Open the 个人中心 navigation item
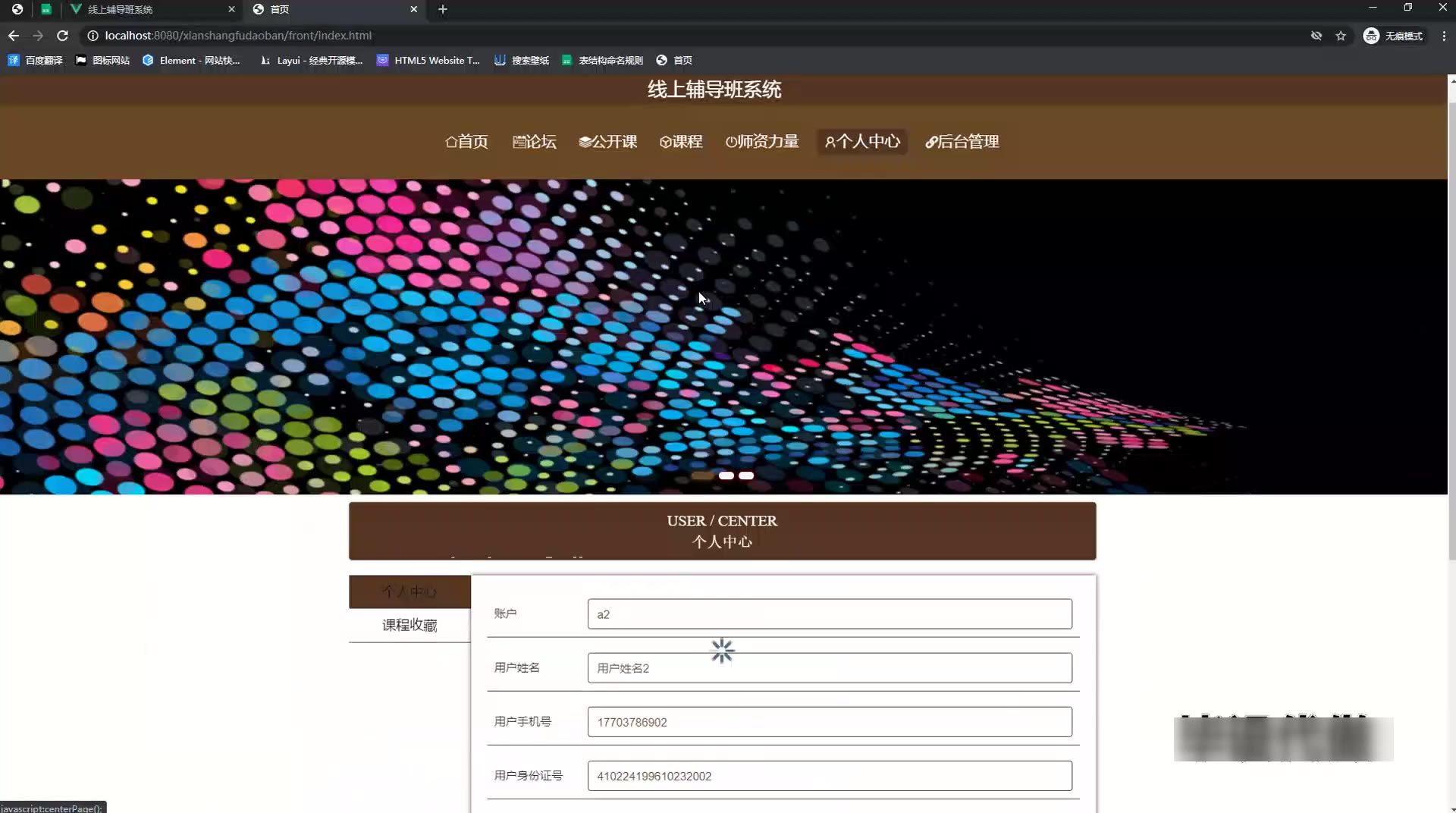Image resolution: width=1456 pixels, height=813 pixels. (x=862, y=142)
